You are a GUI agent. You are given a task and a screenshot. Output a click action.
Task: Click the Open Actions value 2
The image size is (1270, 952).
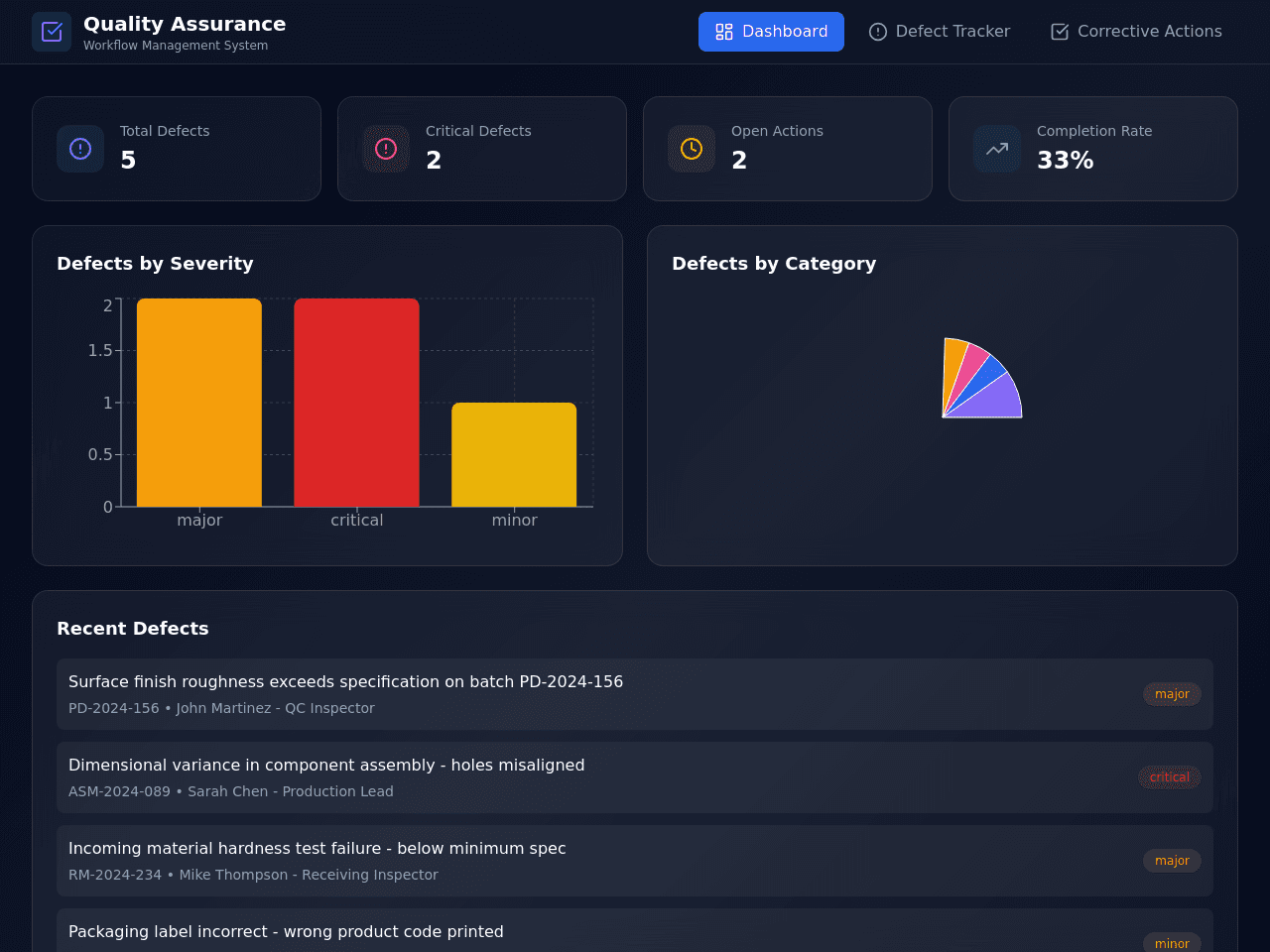739,160
